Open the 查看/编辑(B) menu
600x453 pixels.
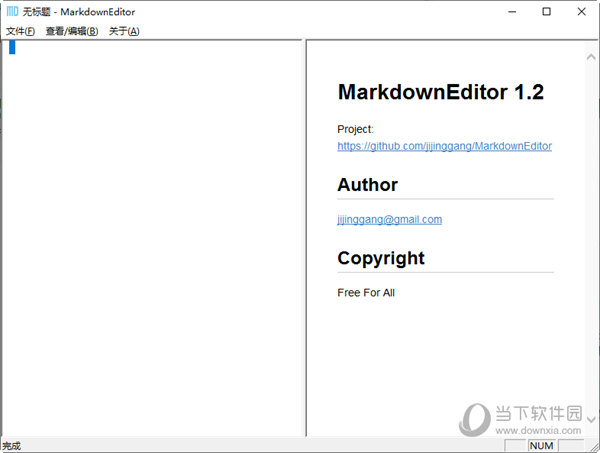pos(72,31)
